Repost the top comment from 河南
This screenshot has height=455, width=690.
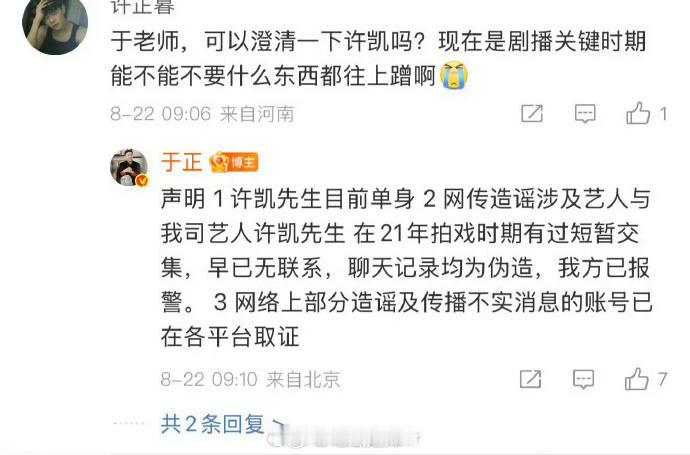pos(532,114)
